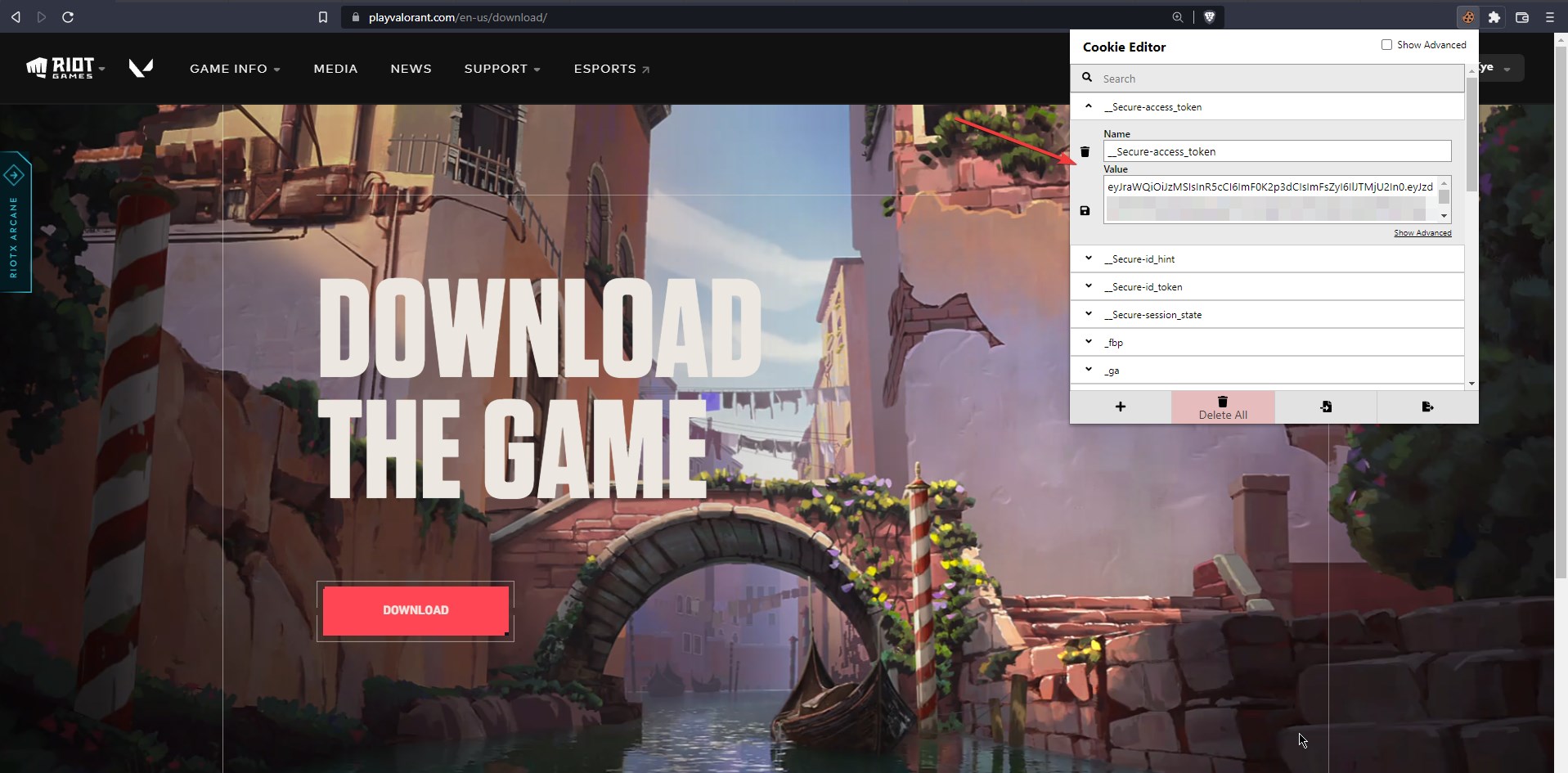Image resolution: width=1568 pixels, height=773 pixels.
Task: Click the value text area scroll down arrow
Action: tap(1444, 216)
